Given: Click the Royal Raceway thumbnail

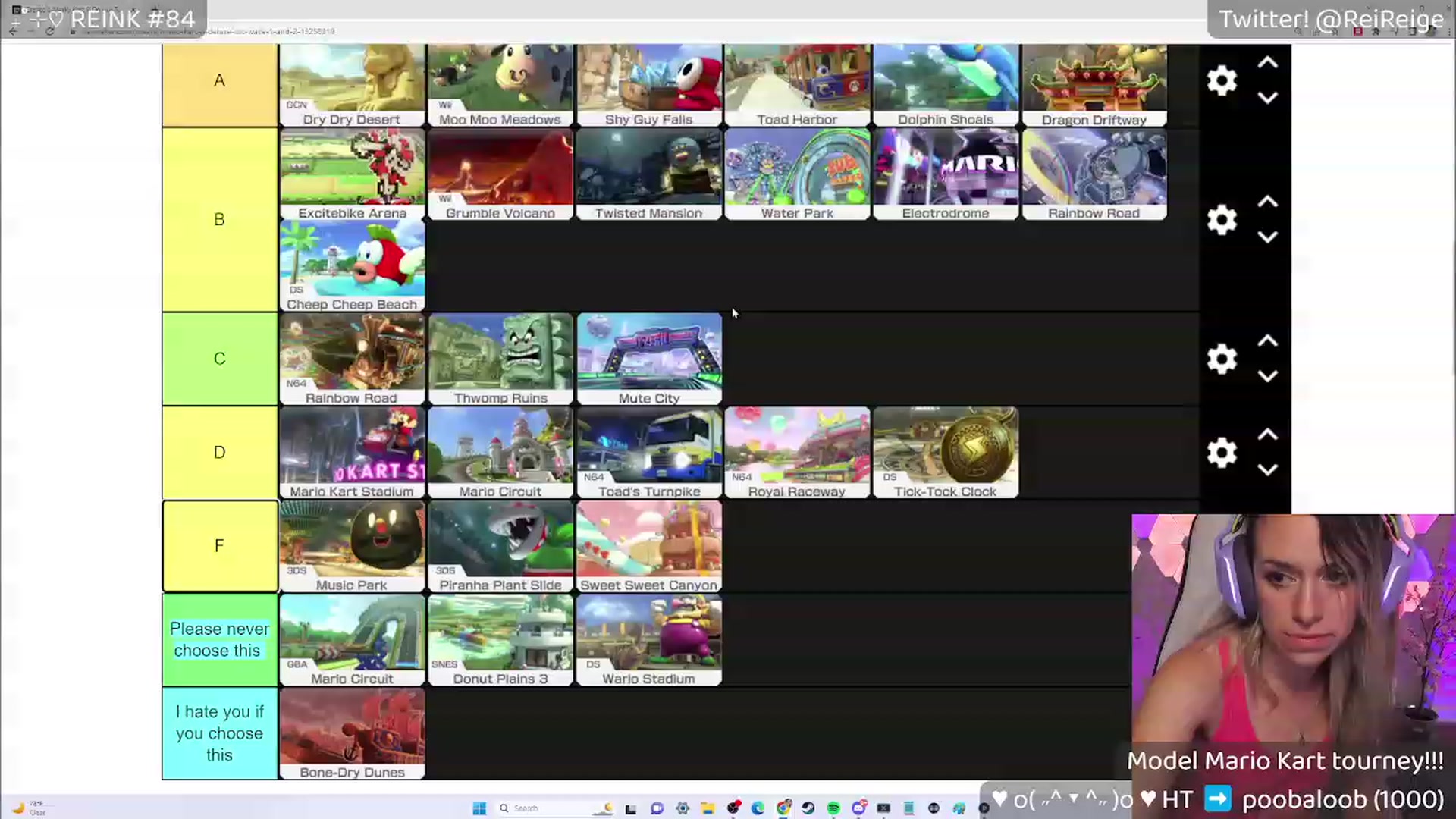Looking at the screenshot, I should pyautogui.click(x=797, y=453).
